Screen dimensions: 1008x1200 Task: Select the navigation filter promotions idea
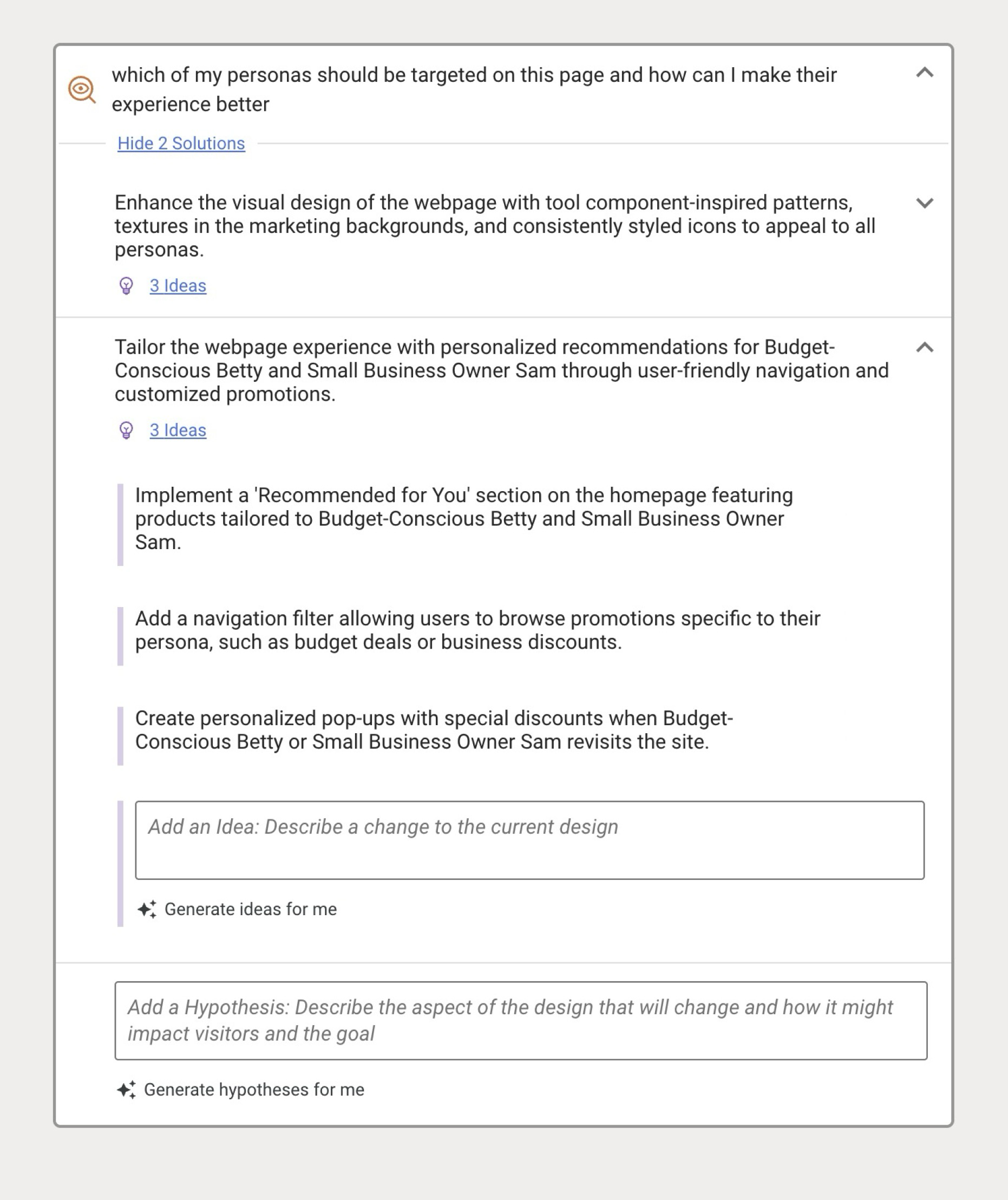click(x=477, y=630)
